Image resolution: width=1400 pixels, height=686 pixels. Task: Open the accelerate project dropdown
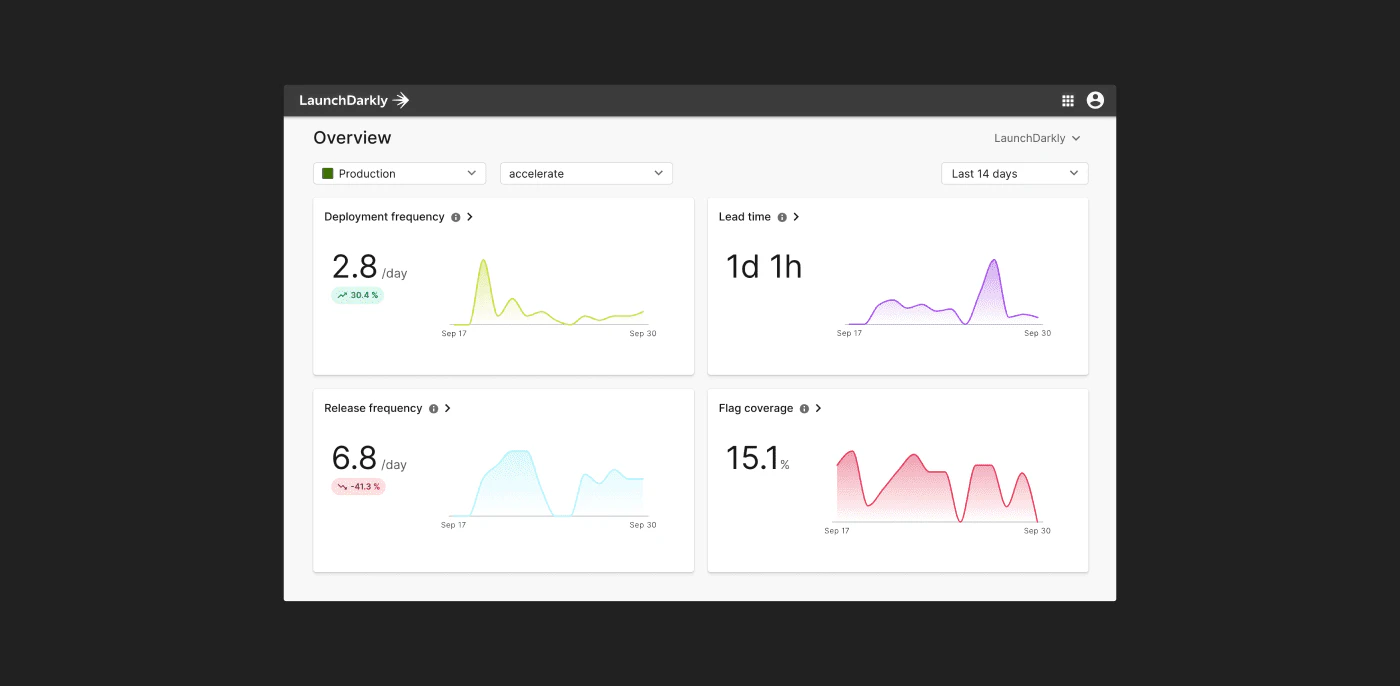coord(586,173)
